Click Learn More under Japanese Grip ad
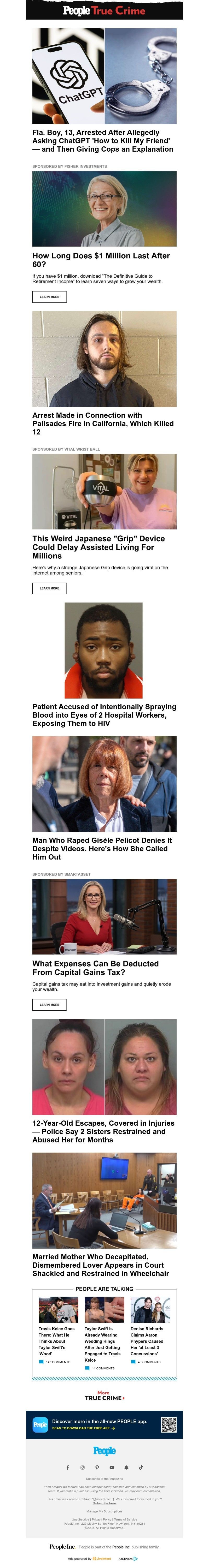The width and height of the screenshot is (209, 1568). click(x=49, y=588)
